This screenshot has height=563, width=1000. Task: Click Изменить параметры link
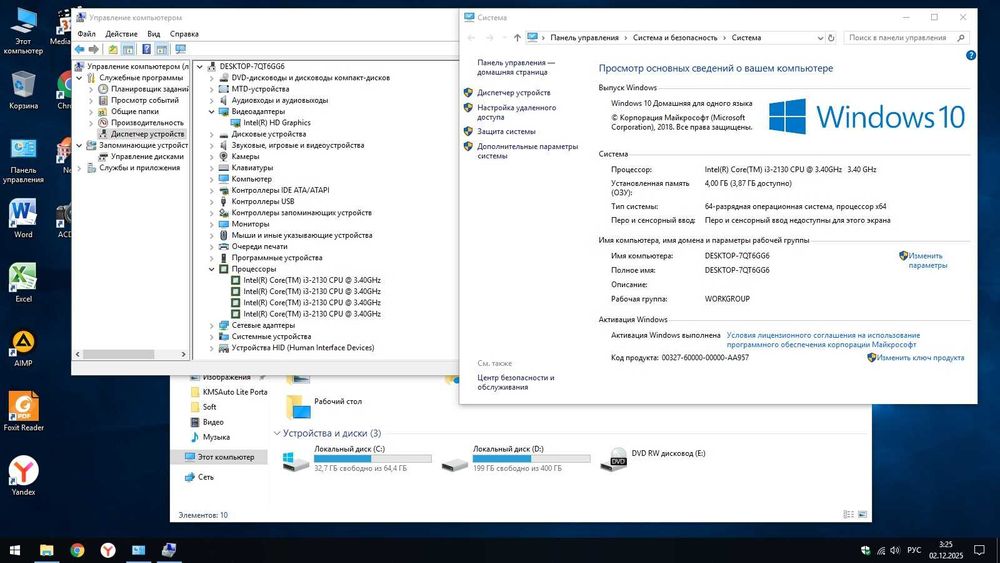tap(927, 260)
